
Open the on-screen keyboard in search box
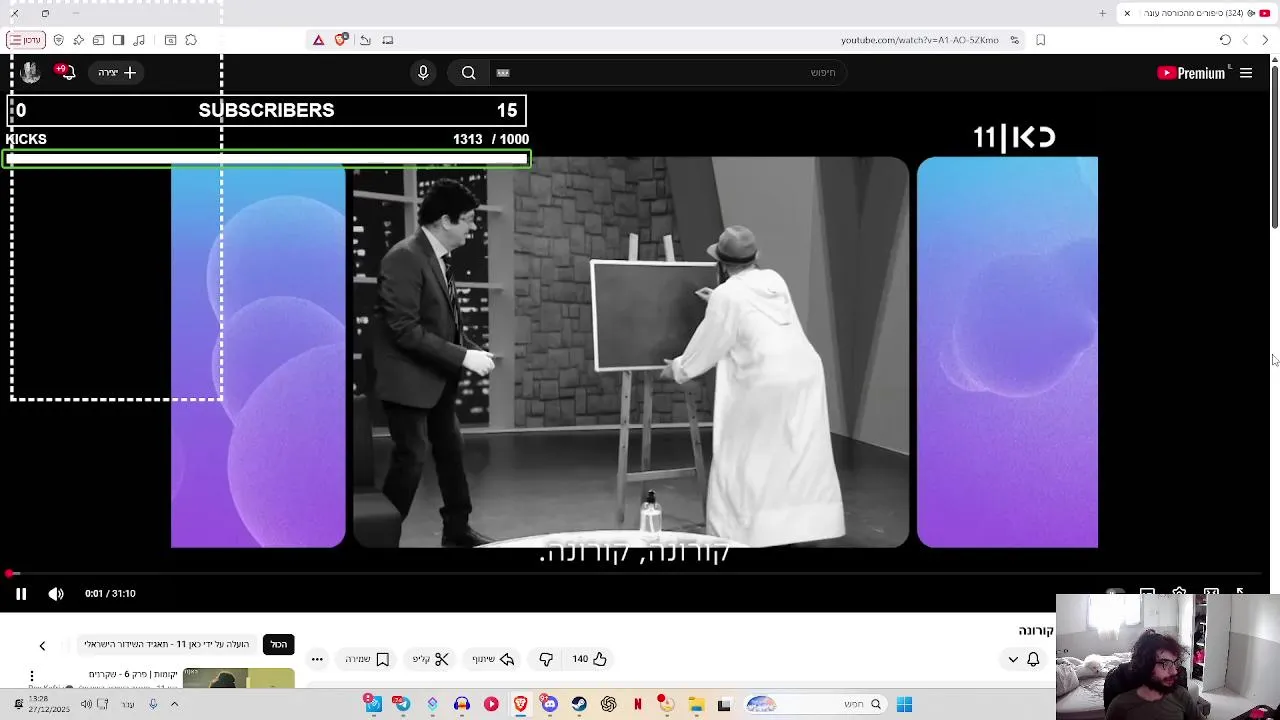[x=503, y=73]
